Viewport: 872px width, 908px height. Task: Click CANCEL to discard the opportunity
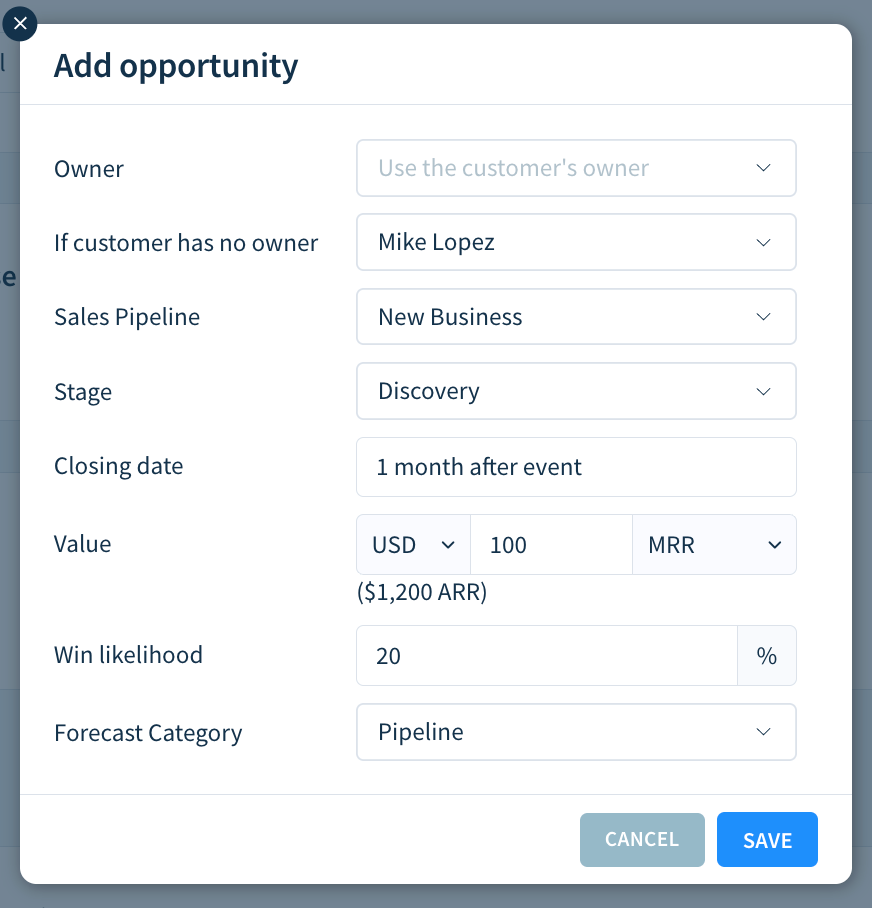(641, 839)
